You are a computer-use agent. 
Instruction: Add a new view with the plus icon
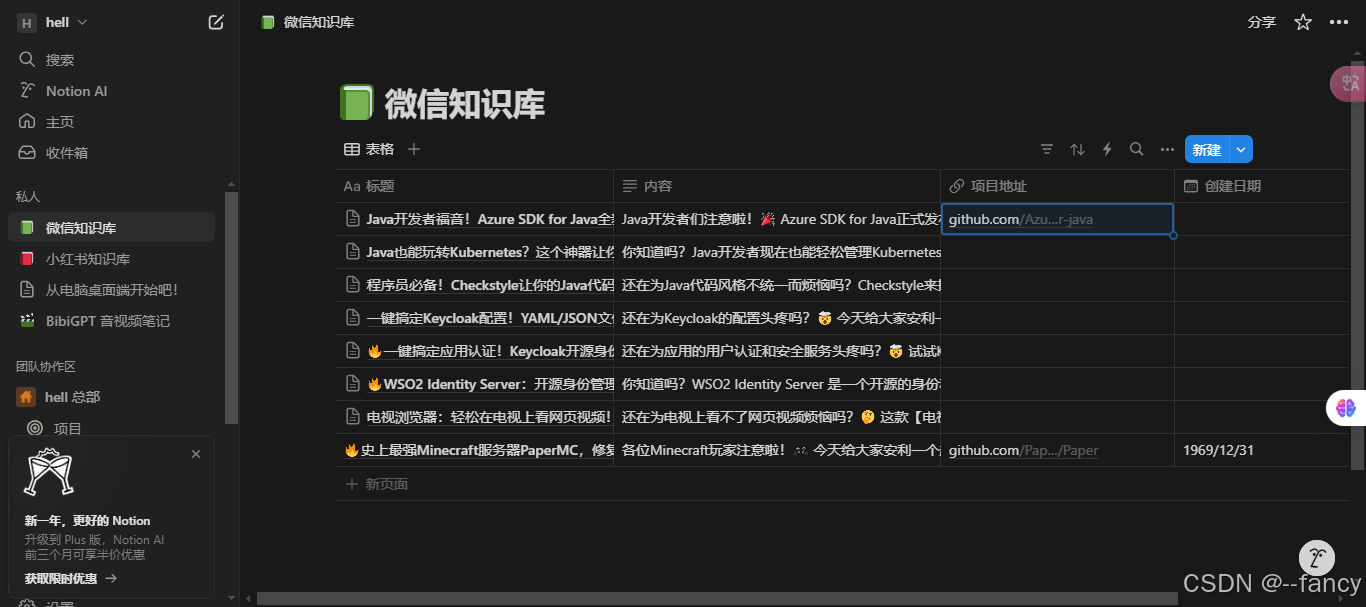pyautogui.click(x=414, y=149)
